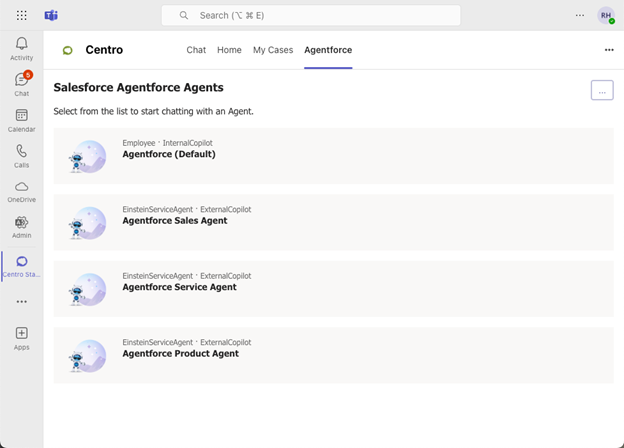The height and width of the screenshot is (448, 624).
Task: Select Centro Sta... app in sidebar
Action: pos(21,267)
